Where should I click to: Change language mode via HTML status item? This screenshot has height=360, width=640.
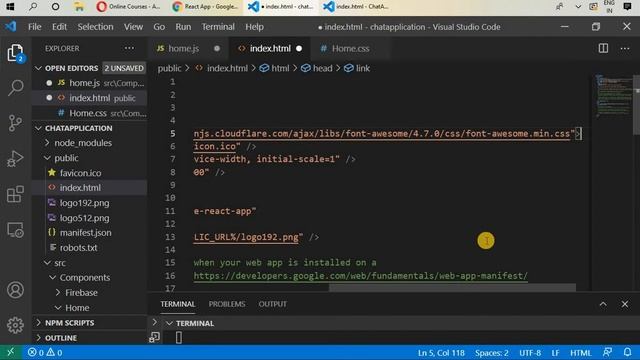[x=580, y=353]
